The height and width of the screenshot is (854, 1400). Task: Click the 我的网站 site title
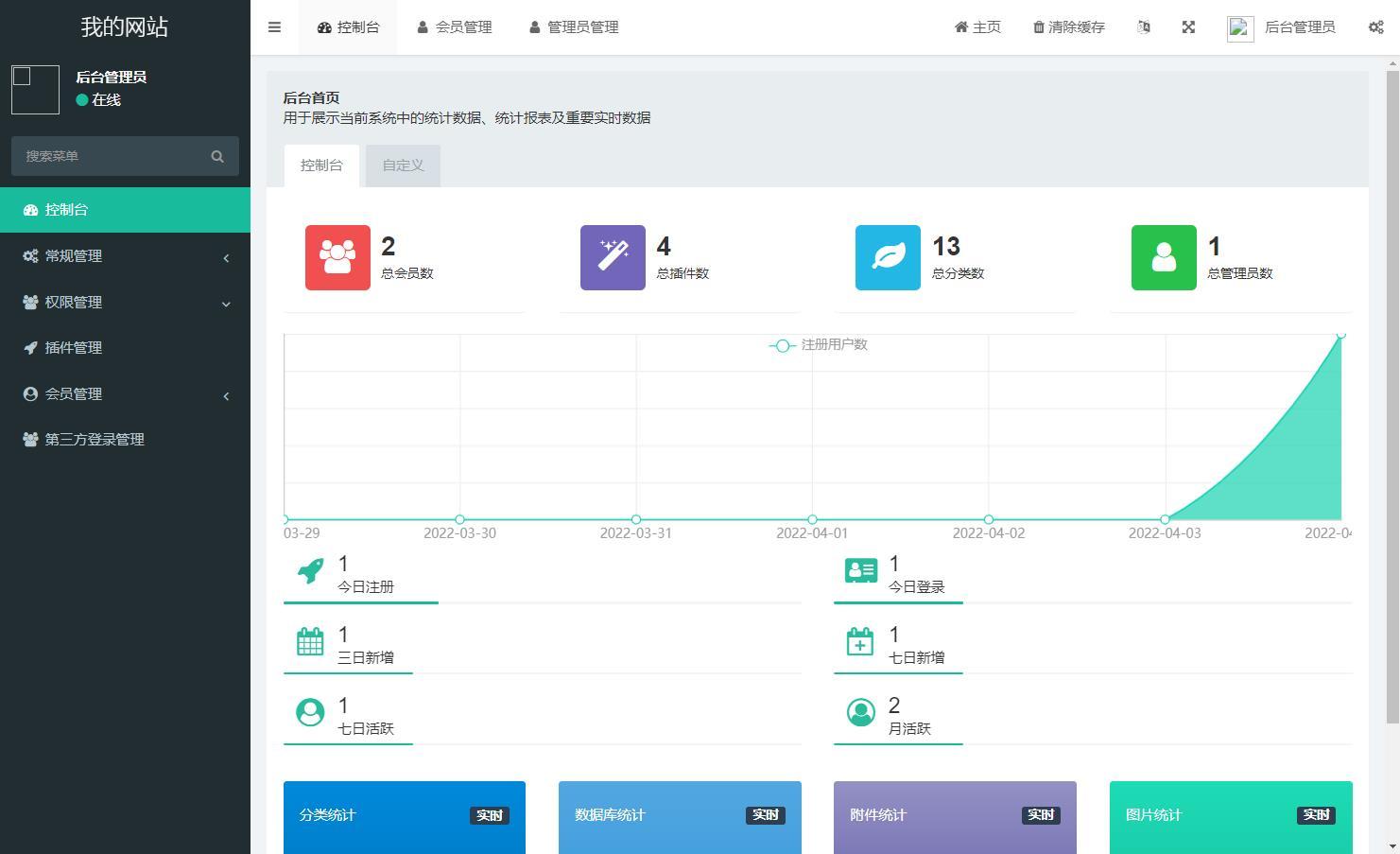click(x=125, y=26)
